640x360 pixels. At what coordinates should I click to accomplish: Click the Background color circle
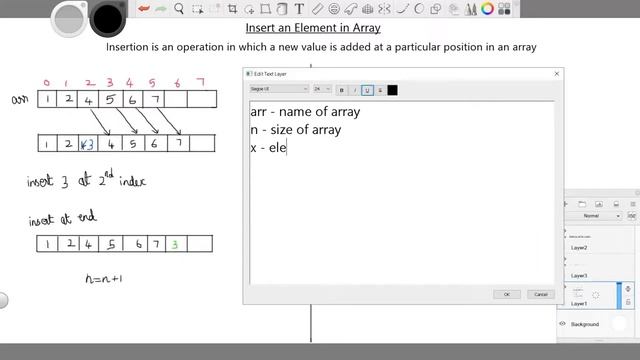point(620,324)
